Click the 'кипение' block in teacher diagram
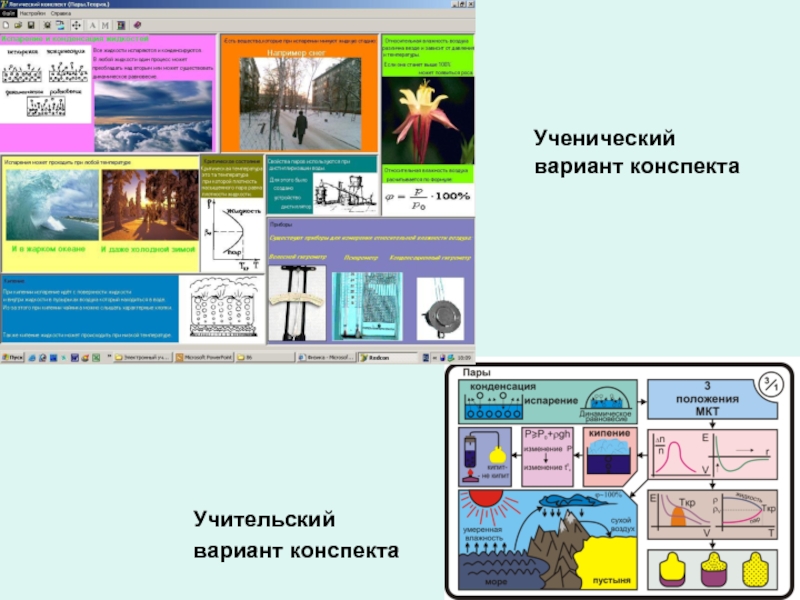Screen dimensions: 800x600 (609, 457)
